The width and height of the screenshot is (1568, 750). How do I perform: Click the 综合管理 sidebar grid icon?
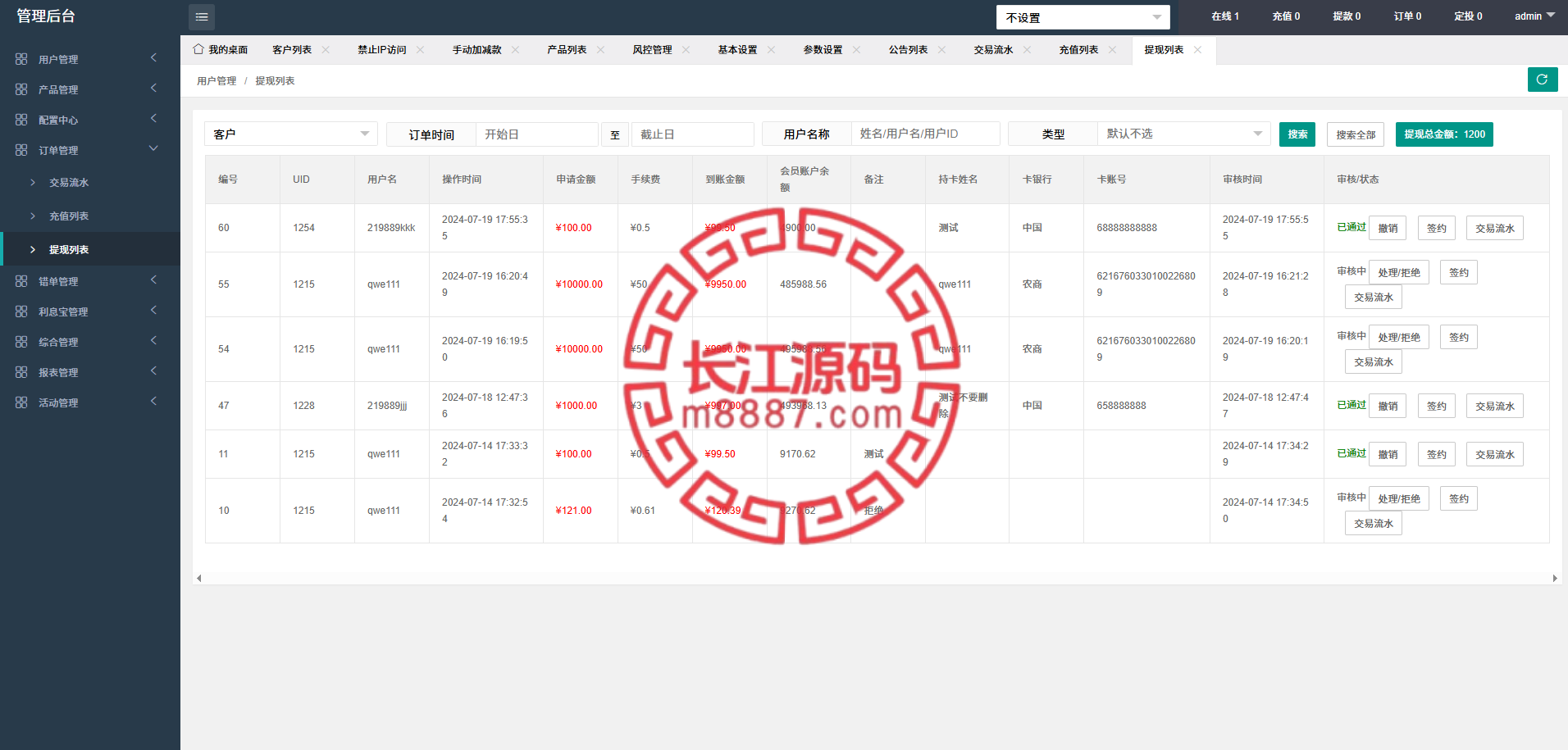[21, 342]
